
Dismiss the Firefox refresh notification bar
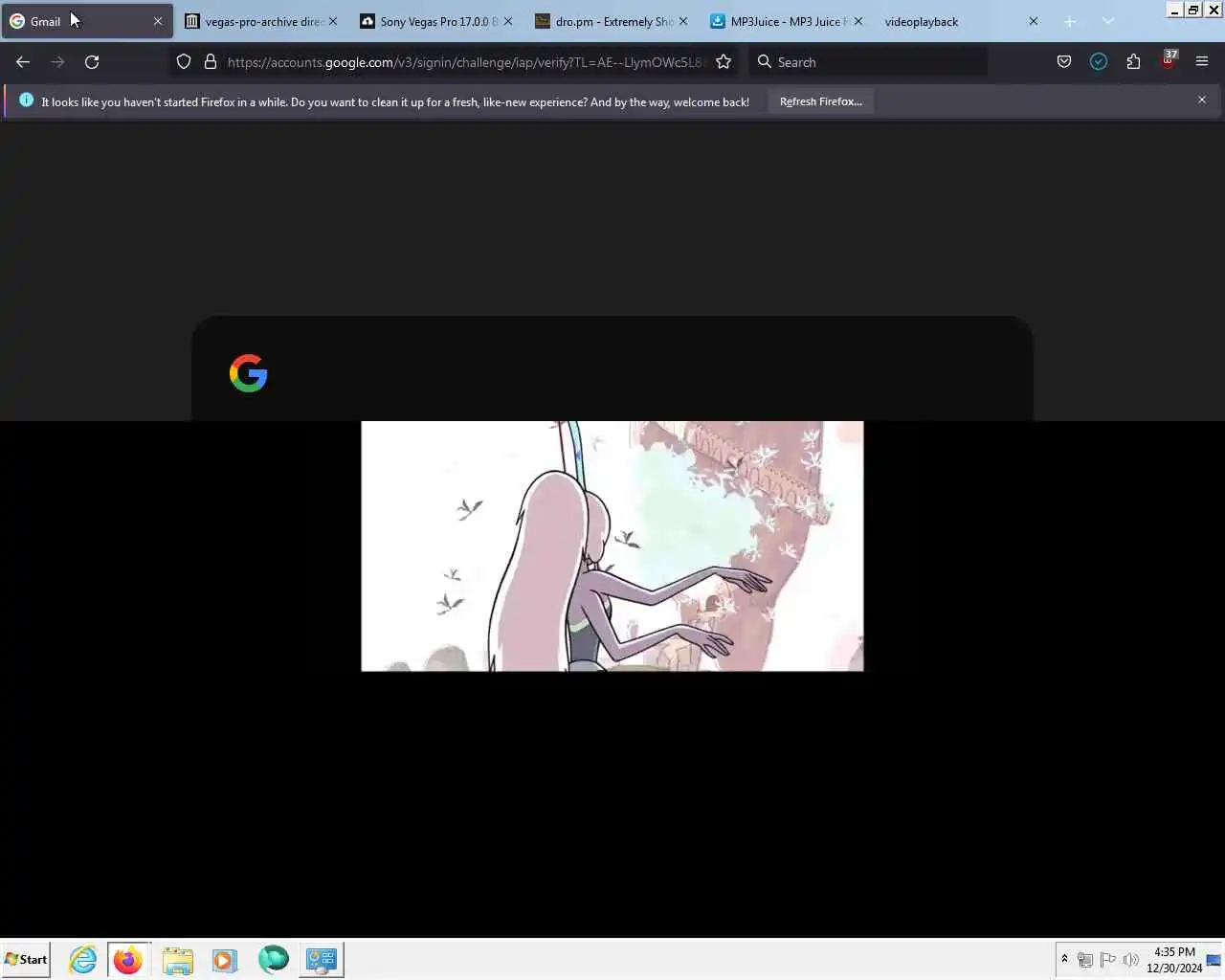click(1202, 100)
